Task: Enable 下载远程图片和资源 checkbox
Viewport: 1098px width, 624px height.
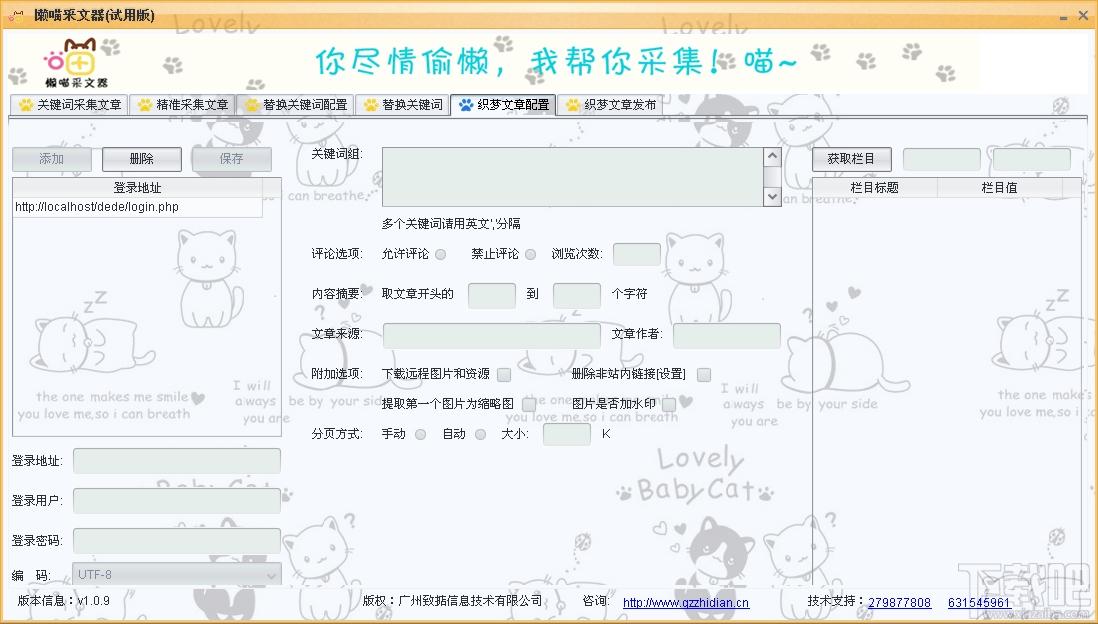Action: tap(504, 374)
